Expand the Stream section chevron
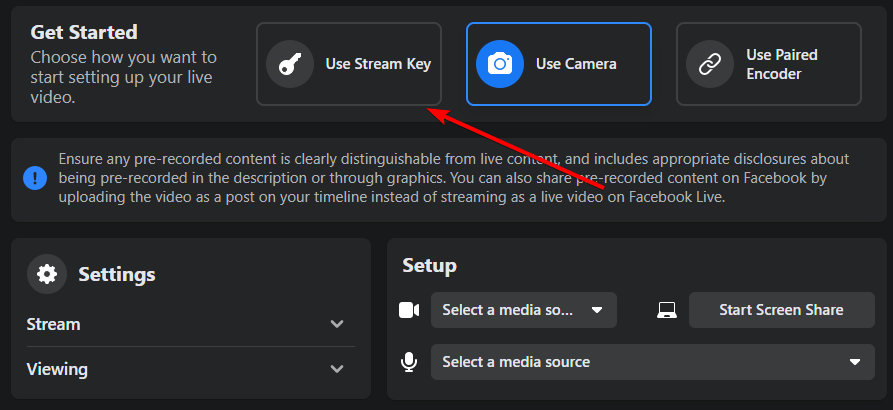 click(337, 324)
